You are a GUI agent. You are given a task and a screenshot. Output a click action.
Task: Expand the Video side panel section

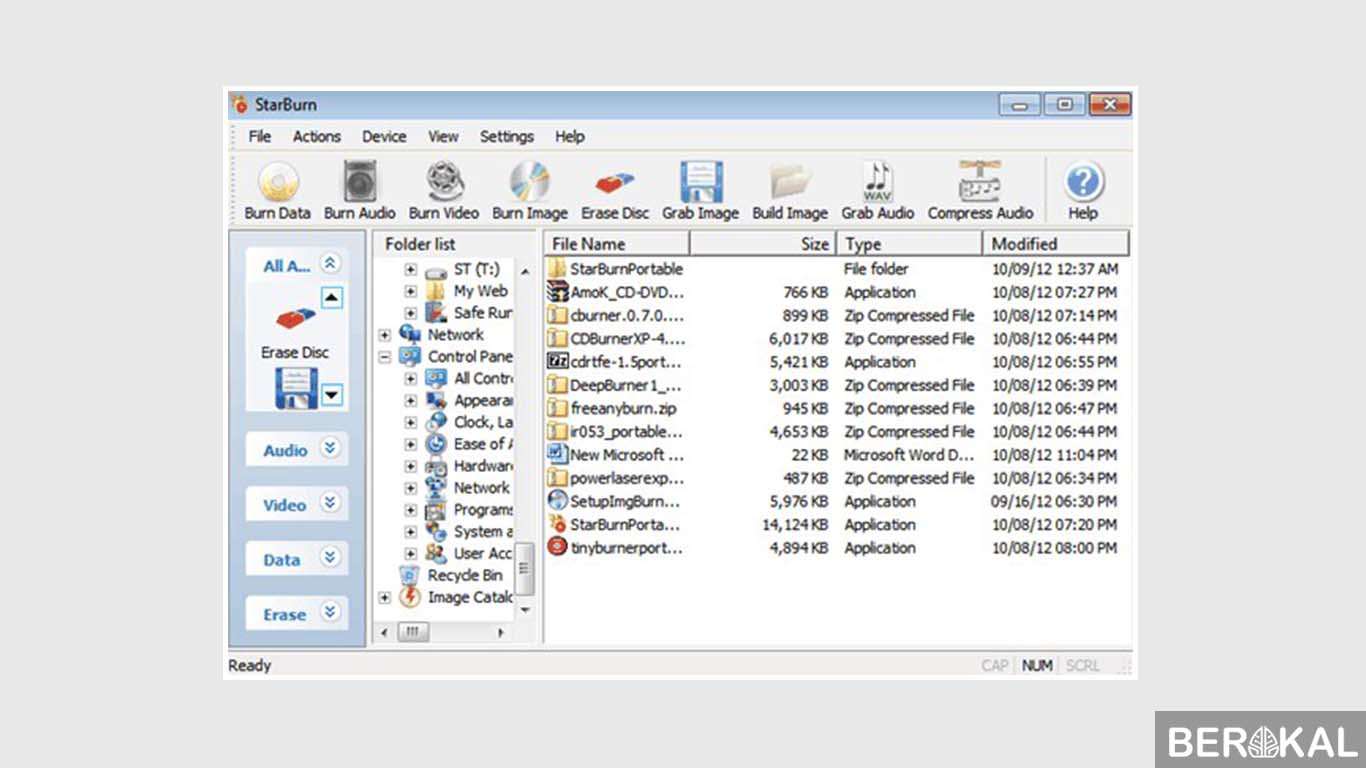329,504
